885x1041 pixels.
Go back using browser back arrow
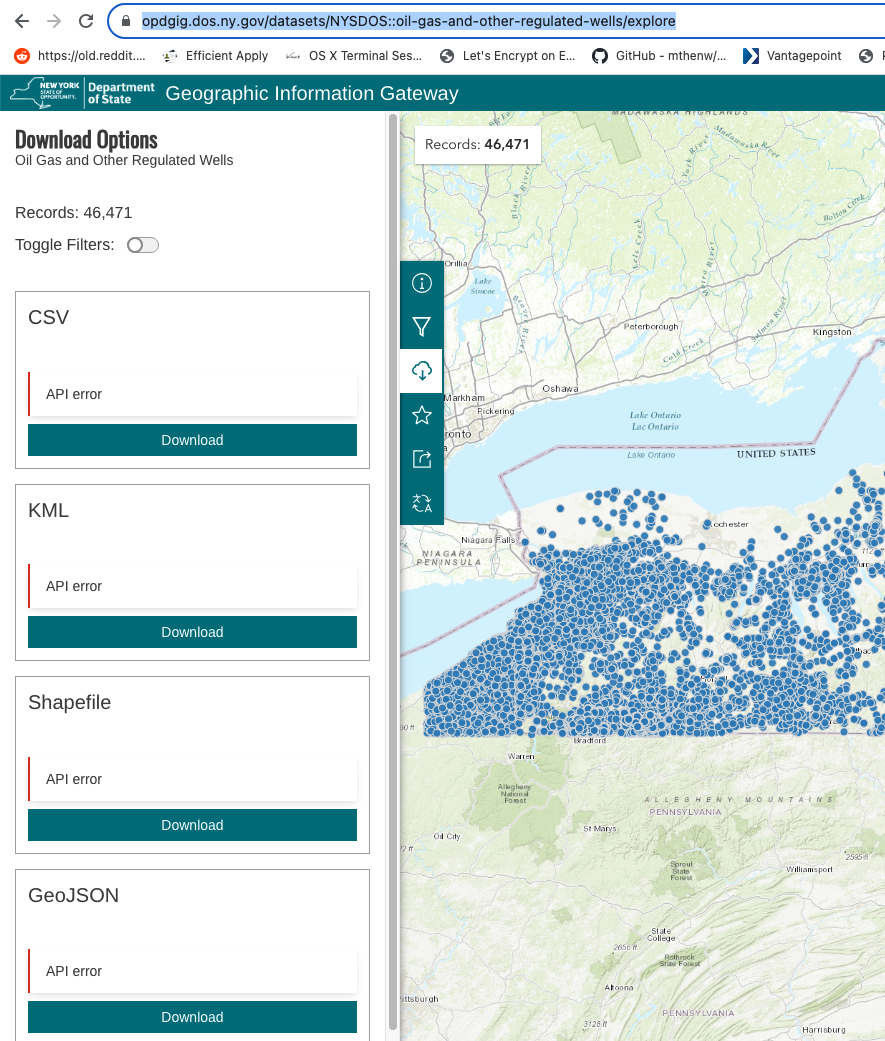22,21
